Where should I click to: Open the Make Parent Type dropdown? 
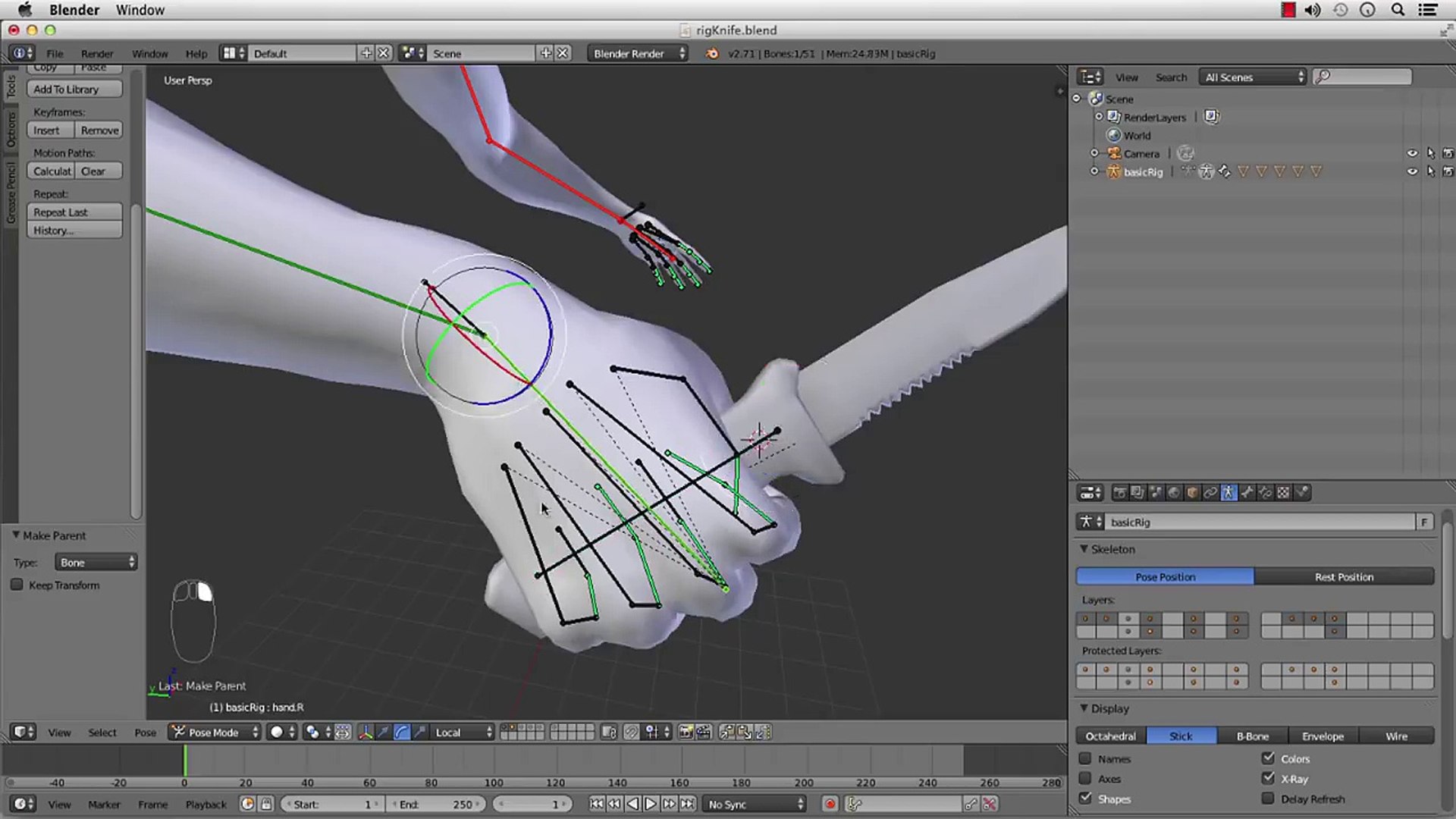click(x=96, y=562)
